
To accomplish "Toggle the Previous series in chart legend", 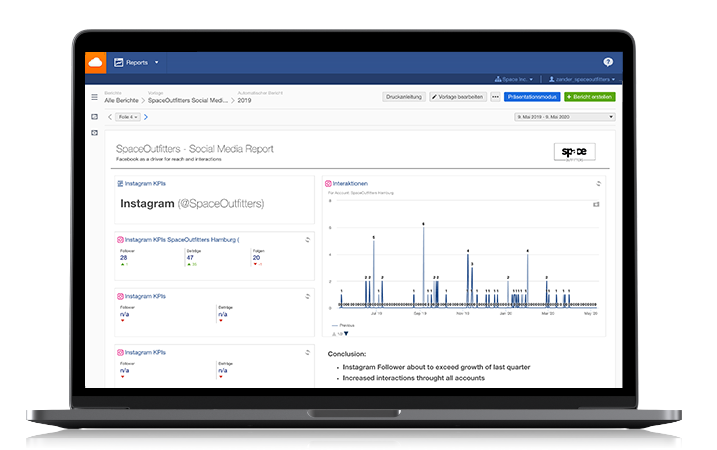I will point(342,325).
